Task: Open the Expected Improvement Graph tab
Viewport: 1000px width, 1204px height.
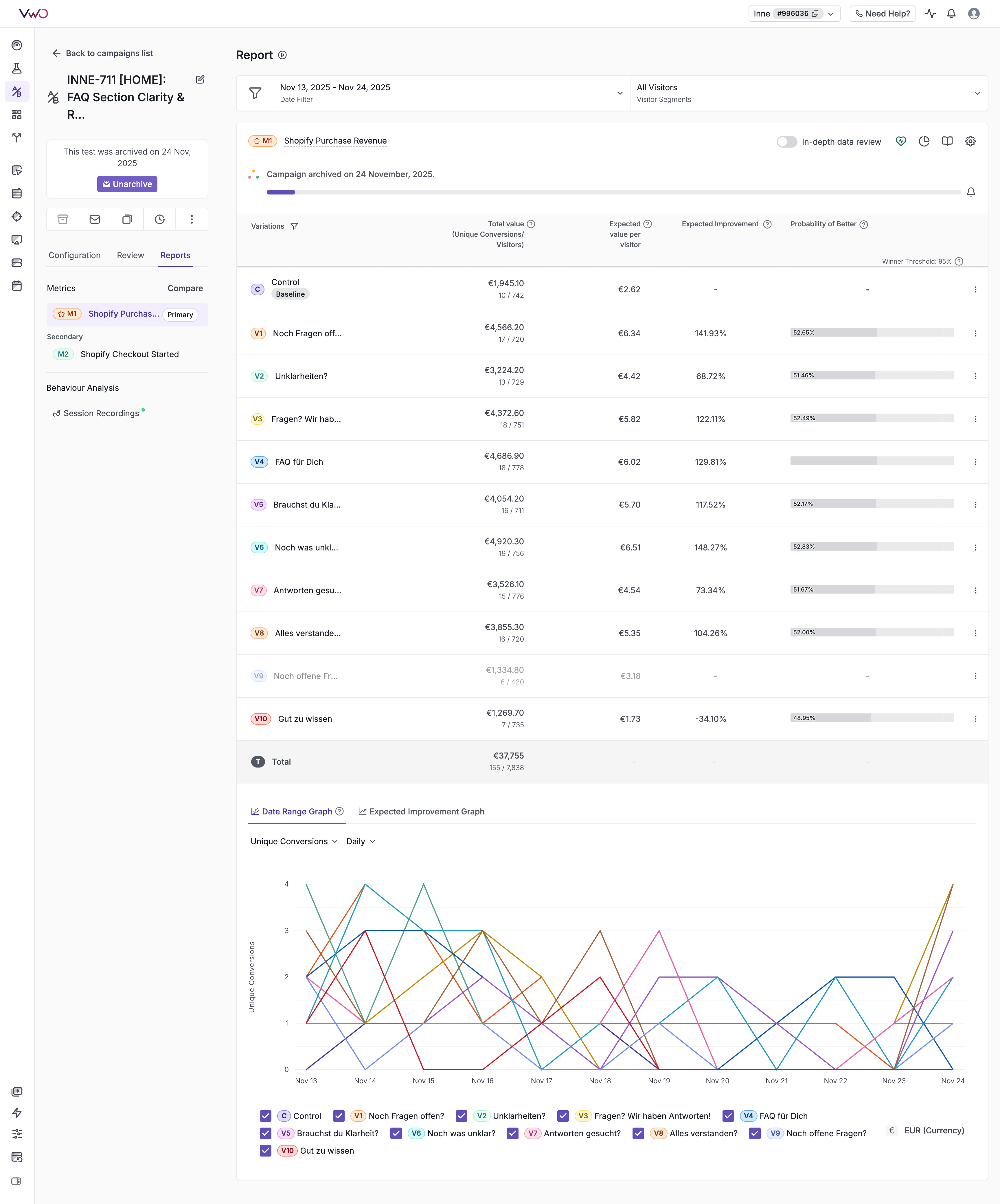Action: [x=421, y=811]
